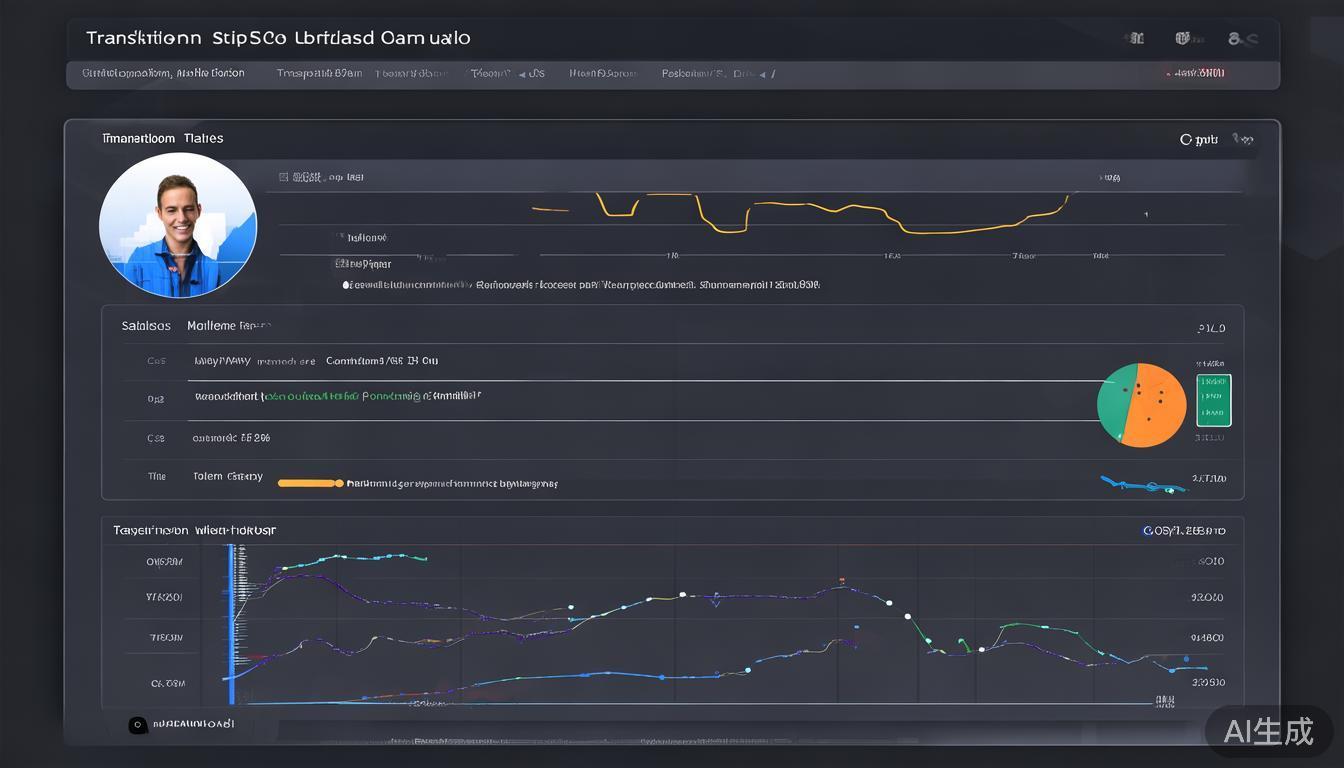
Task: Click the rightmost icon in top-right header
Action: point(1241,39)
